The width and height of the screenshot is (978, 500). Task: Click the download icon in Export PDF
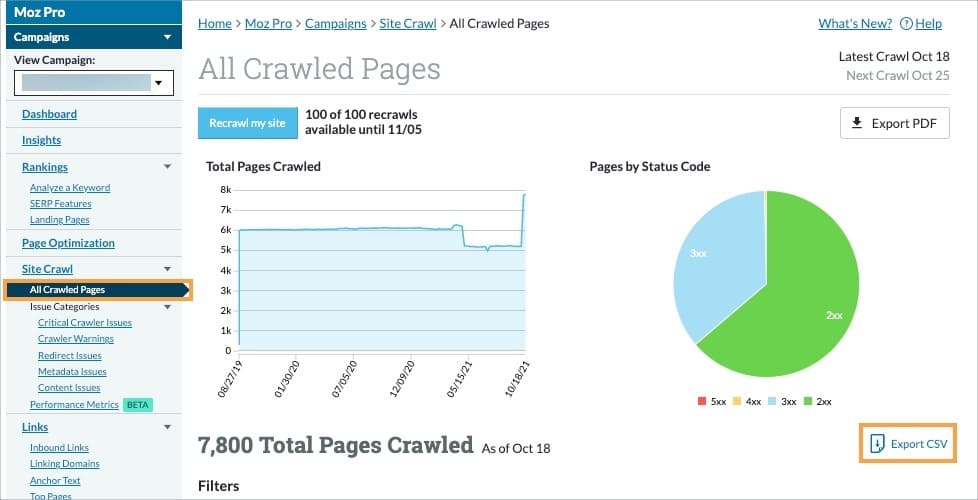click(856, 124)
